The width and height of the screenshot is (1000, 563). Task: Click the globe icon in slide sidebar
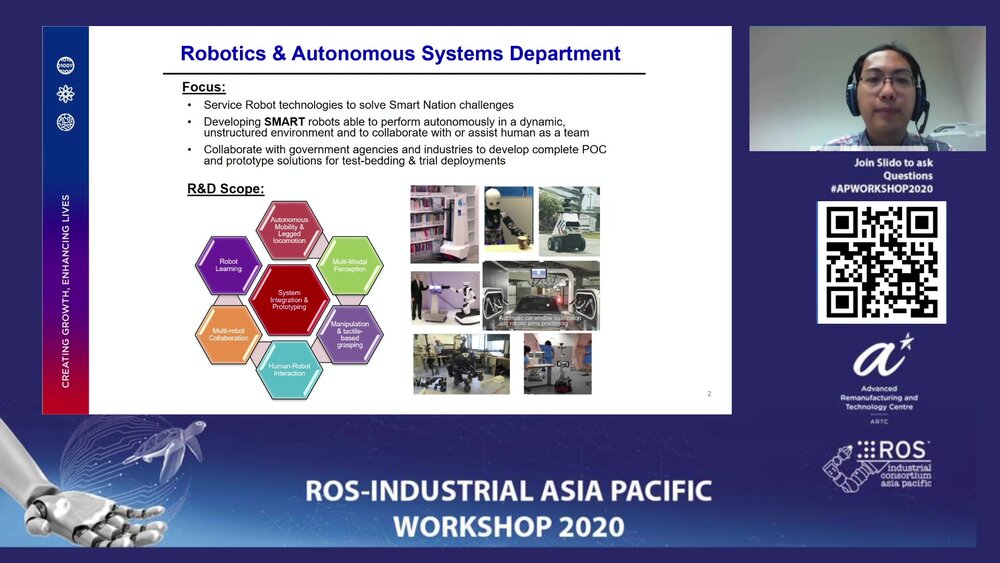click(x=65, y=122)
